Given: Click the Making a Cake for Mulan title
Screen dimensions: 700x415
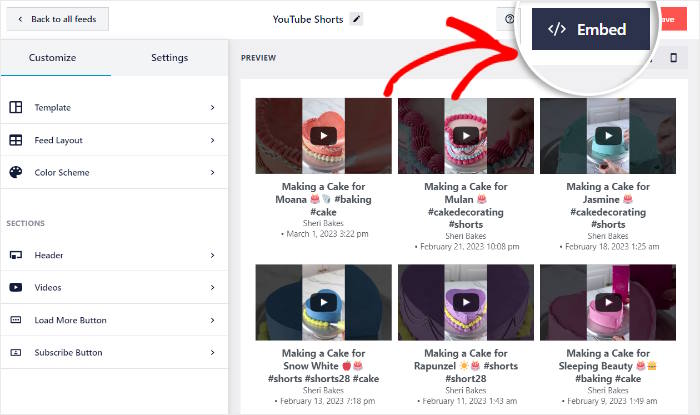Looking at the screenshot, I should [466, 205].
